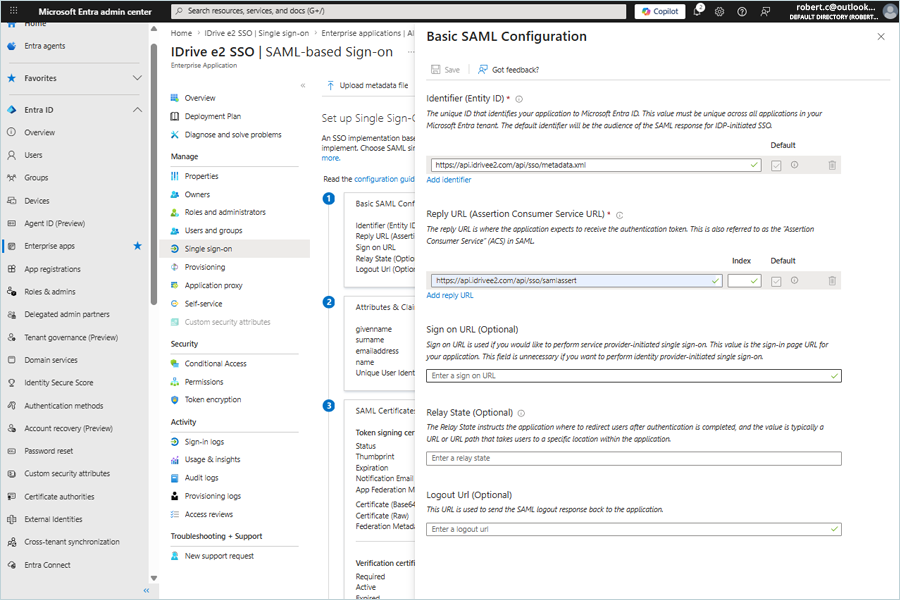This screenshot has width=900, height=600.
Task: Select Single sign-on menu item
Action: click(x=234, y=249)
